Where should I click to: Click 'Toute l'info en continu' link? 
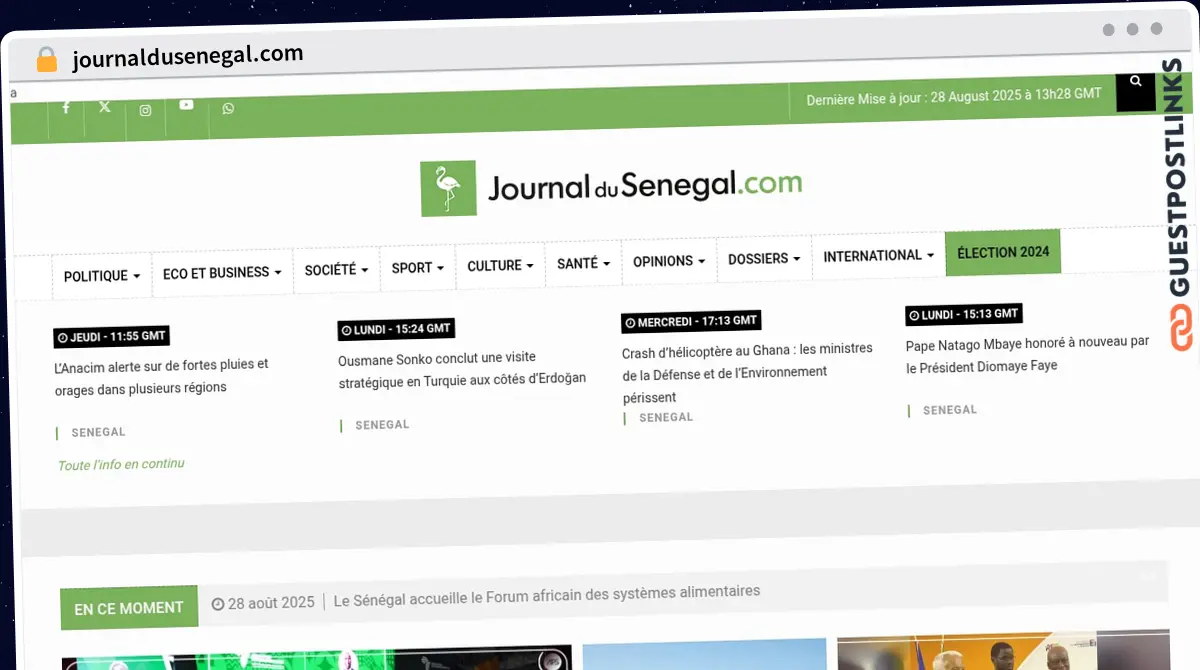121,465
